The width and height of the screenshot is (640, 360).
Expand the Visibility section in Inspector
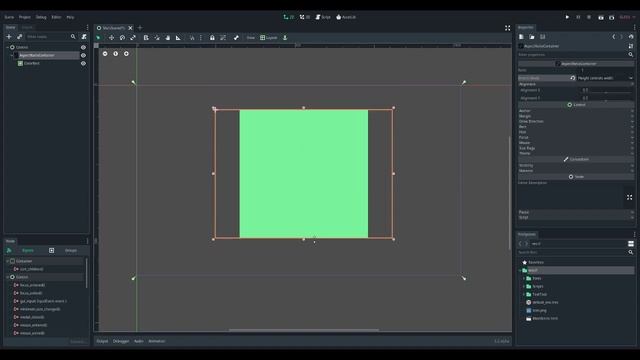[576, 165]
